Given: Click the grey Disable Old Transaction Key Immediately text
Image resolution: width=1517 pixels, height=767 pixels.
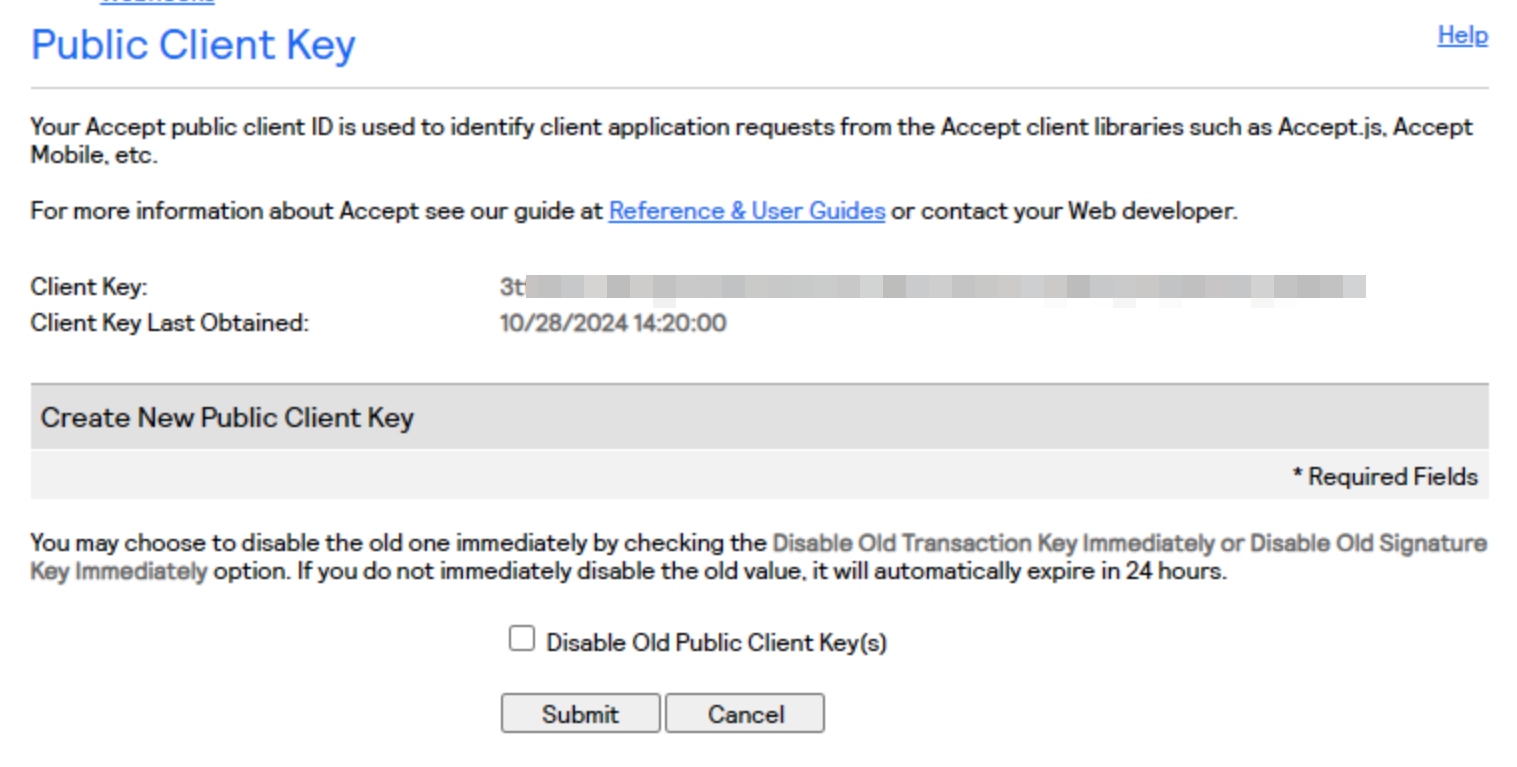Looking at the screenshot, I should click(993, 544).
